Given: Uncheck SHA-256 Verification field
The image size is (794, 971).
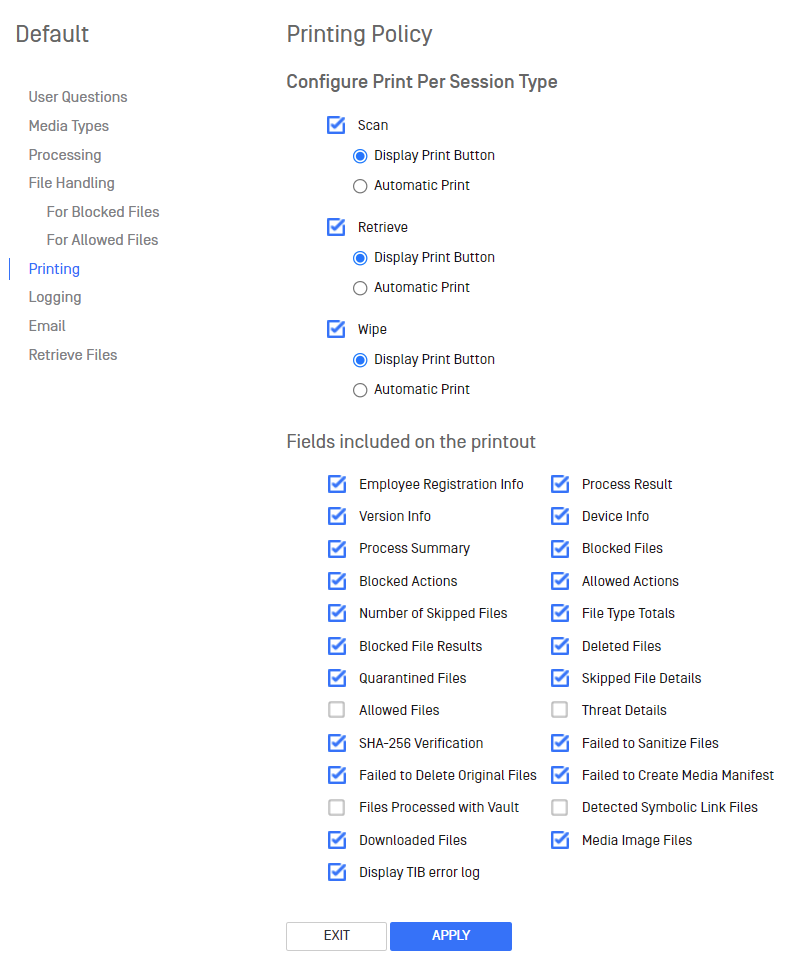Looking at the screenshot, I should click(338, 742).
